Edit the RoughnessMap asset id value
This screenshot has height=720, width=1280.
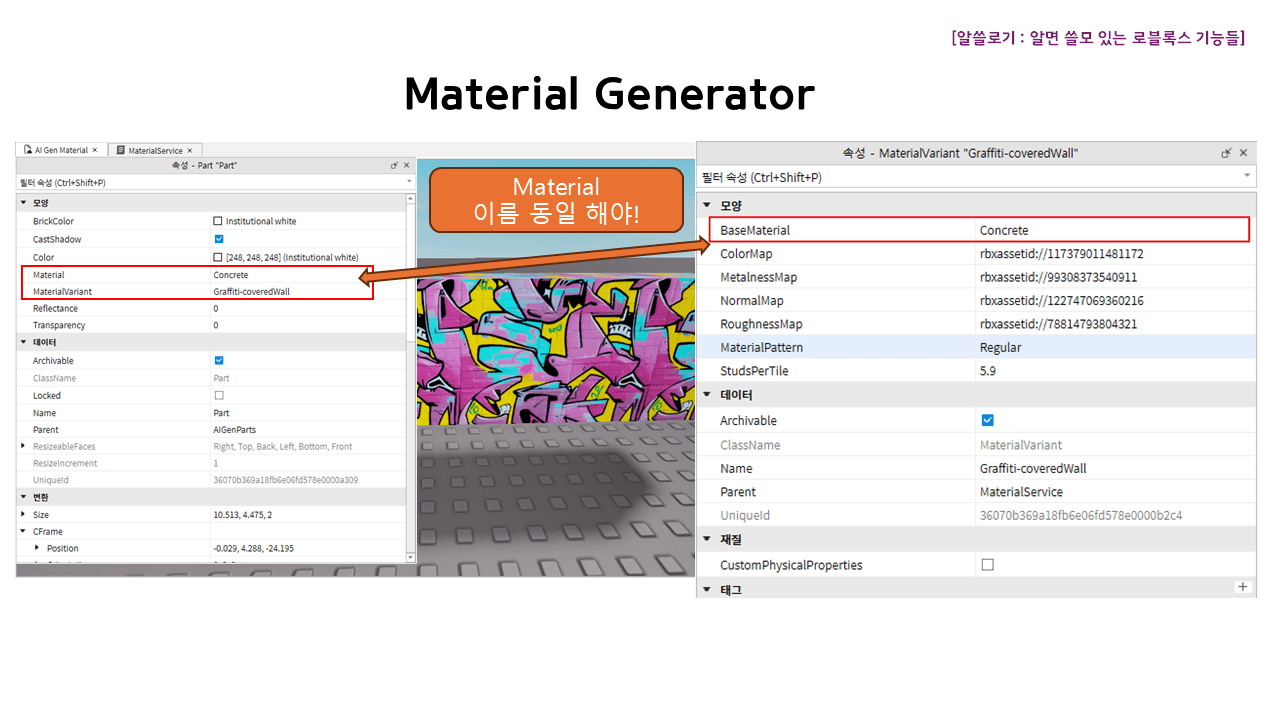pyautogui.click(x=1058, y=324)
